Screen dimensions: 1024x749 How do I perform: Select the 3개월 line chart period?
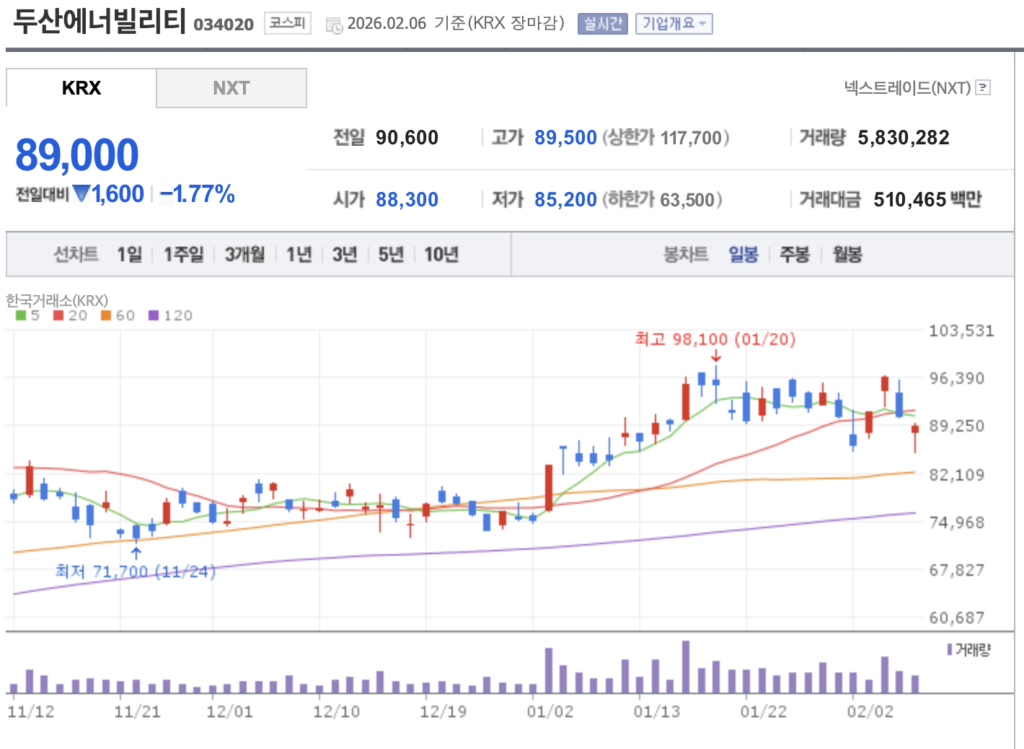point(245,254)
